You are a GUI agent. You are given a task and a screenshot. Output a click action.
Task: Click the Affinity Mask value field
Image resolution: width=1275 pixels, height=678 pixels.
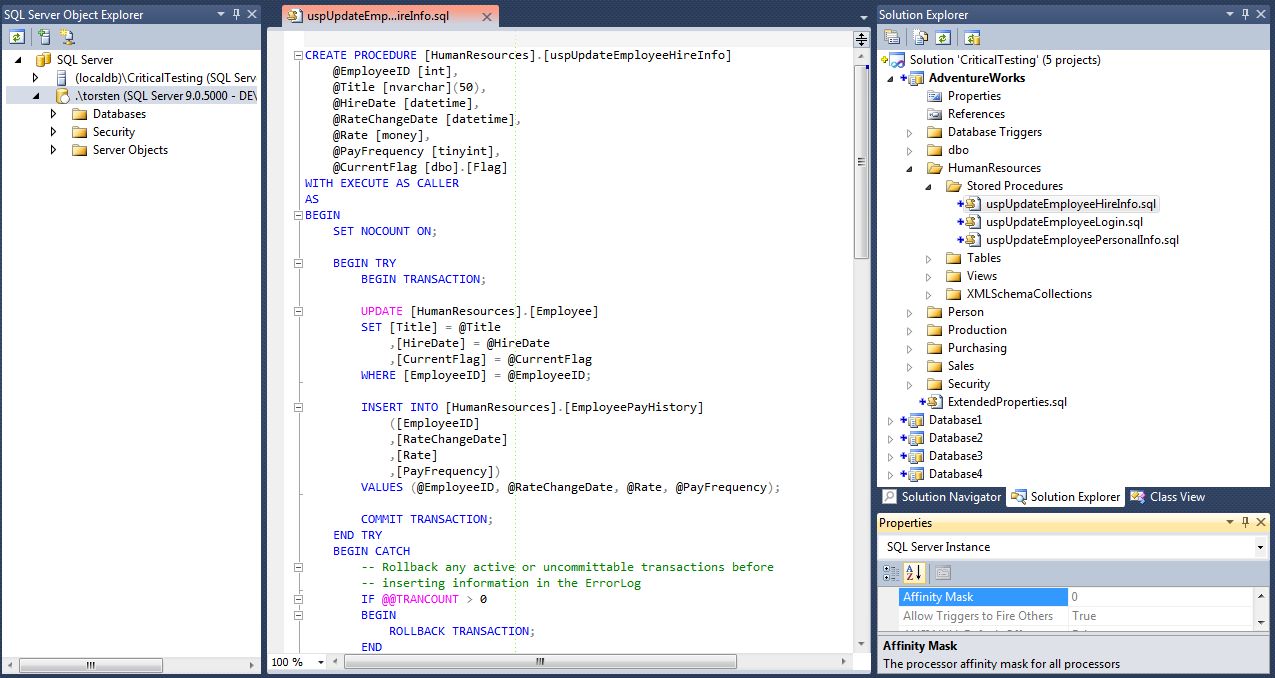pos(1160,597)
